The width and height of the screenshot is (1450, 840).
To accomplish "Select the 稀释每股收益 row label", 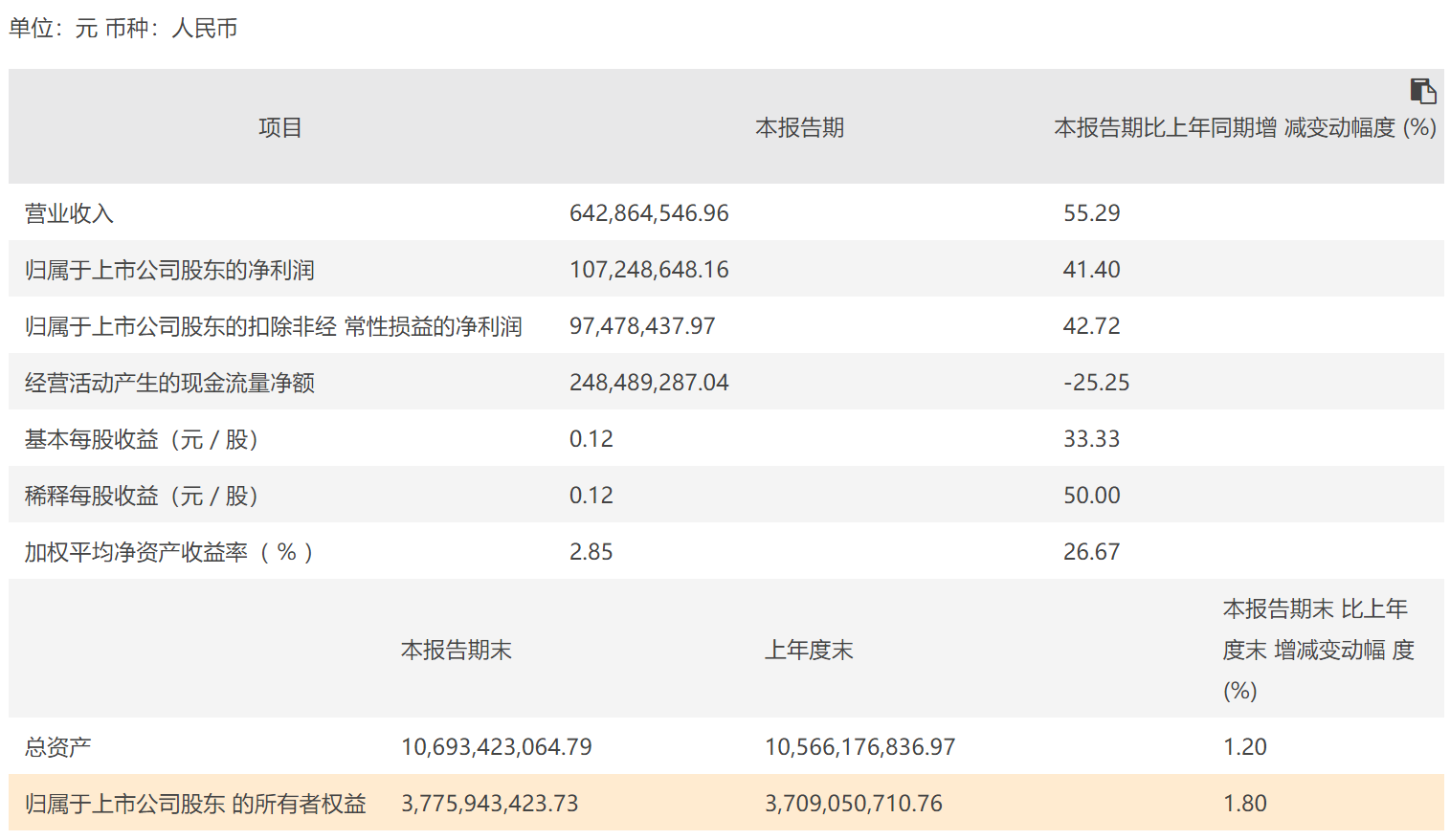I will (x=143, y=496).
